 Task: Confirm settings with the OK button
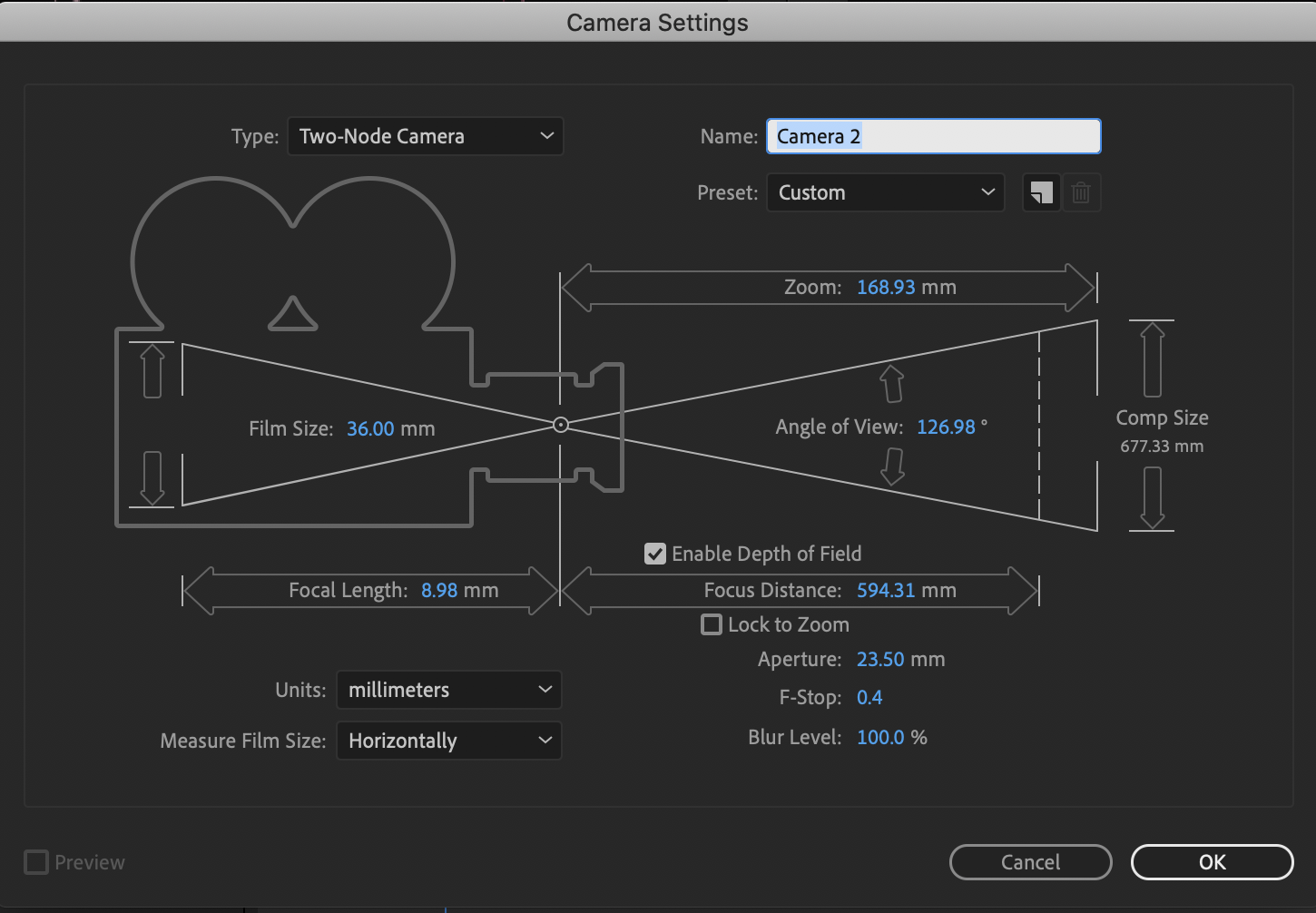click(1211, 862)
